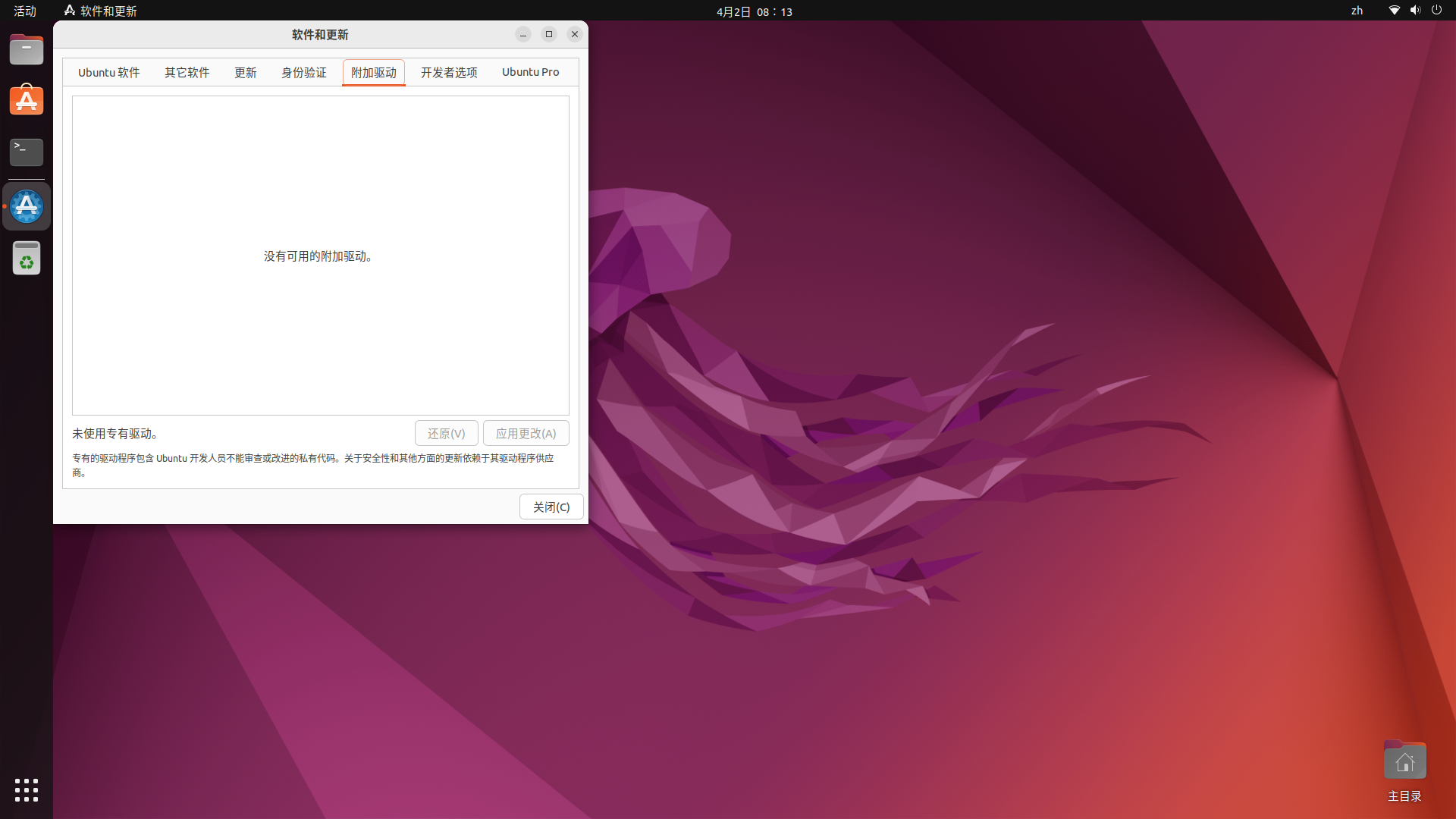Launch Ubuntu Software store from dock
Viewport: 1456px width, 819px height.
tap(27, 101)
